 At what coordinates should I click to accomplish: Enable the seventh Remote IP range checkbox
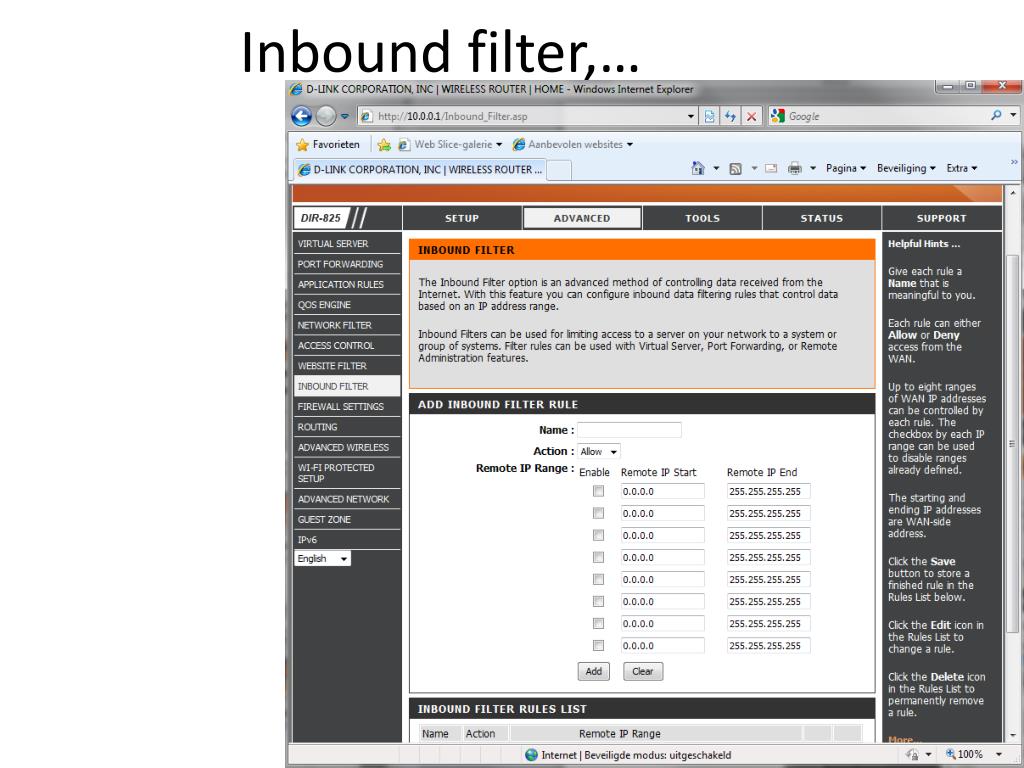click(598, 624)
